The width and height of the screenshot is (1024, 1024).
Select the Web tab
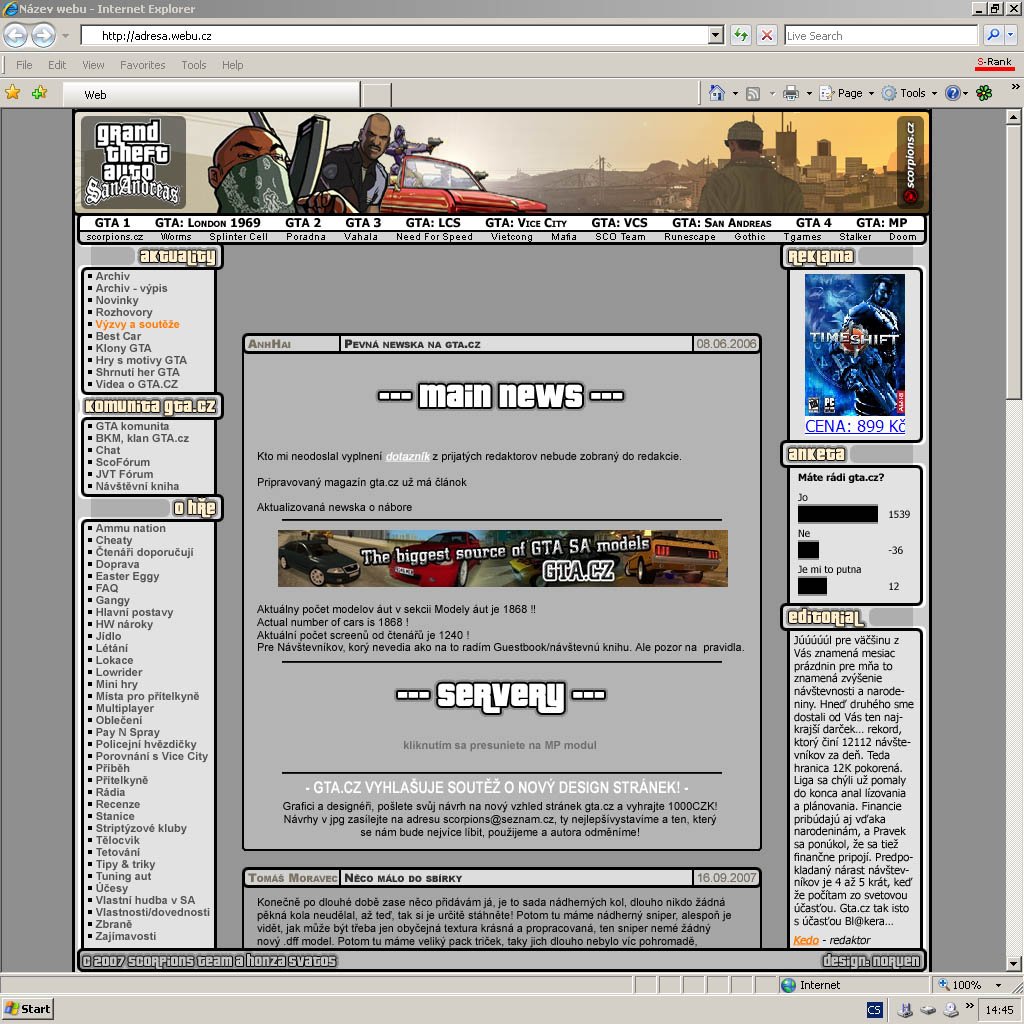tap(210, 95)
